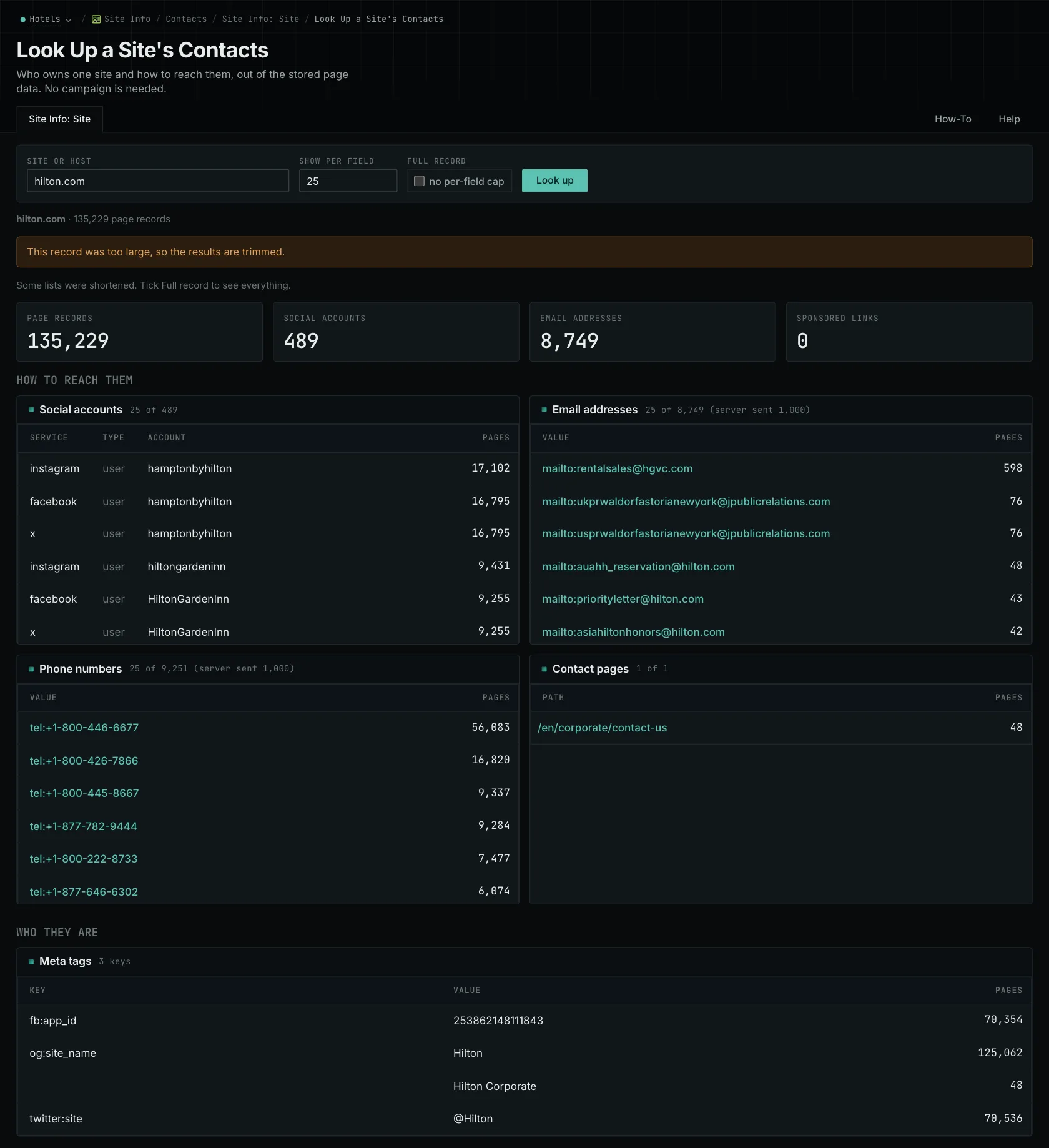
Task: Open the 'Site Info: Site' breadcrumb
Action: click(260, 19)
